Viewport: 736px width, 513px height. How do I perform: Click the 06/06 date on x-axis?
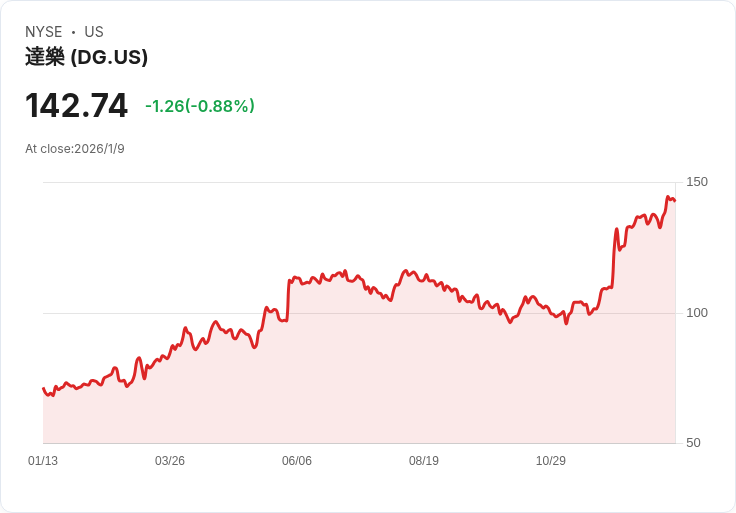[297, 461]
